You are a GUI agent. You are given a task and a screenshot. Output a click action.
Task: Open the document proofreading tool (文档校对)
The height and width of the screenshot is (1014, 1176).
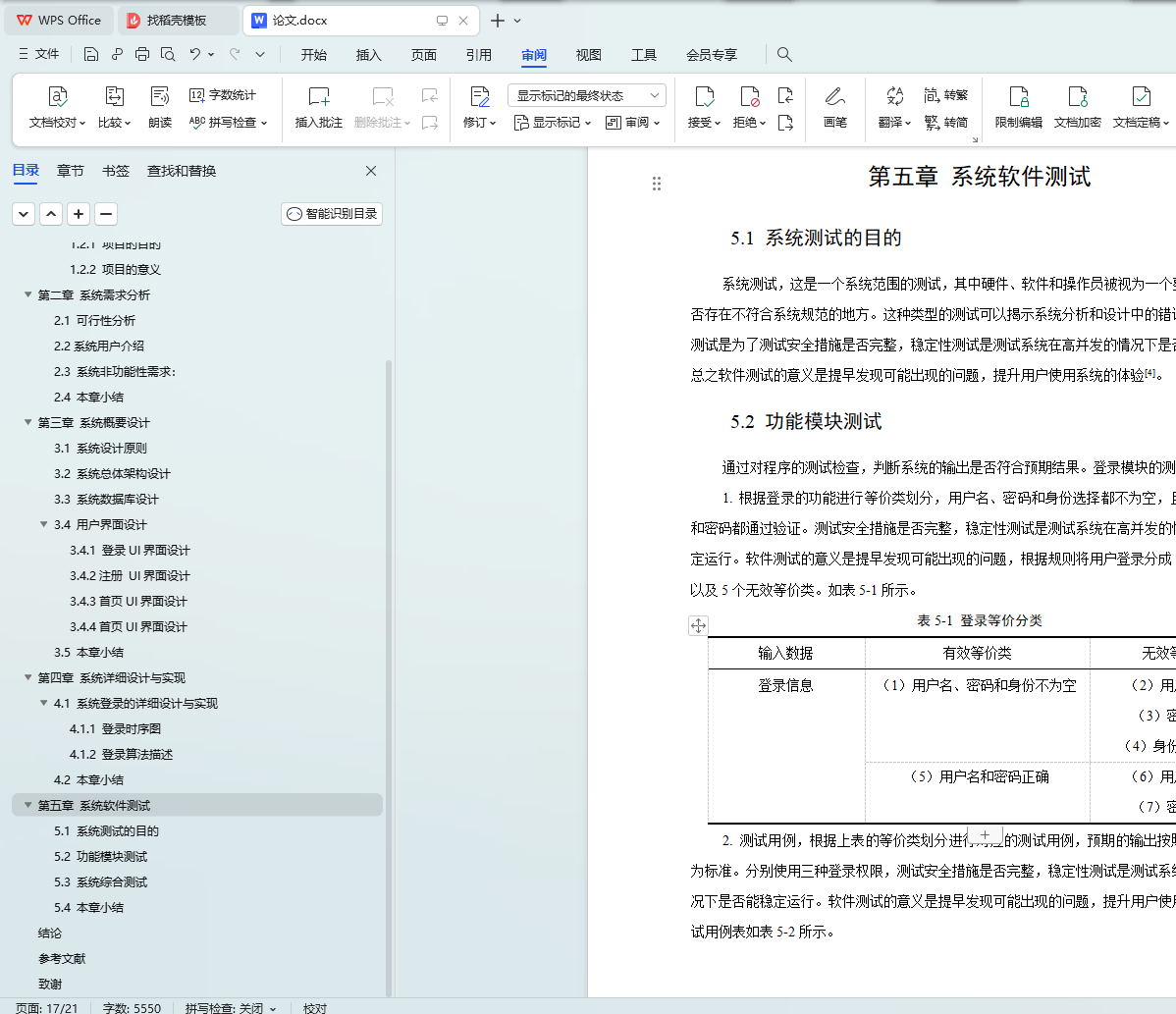pyautogui.click(x=57, y=107)
